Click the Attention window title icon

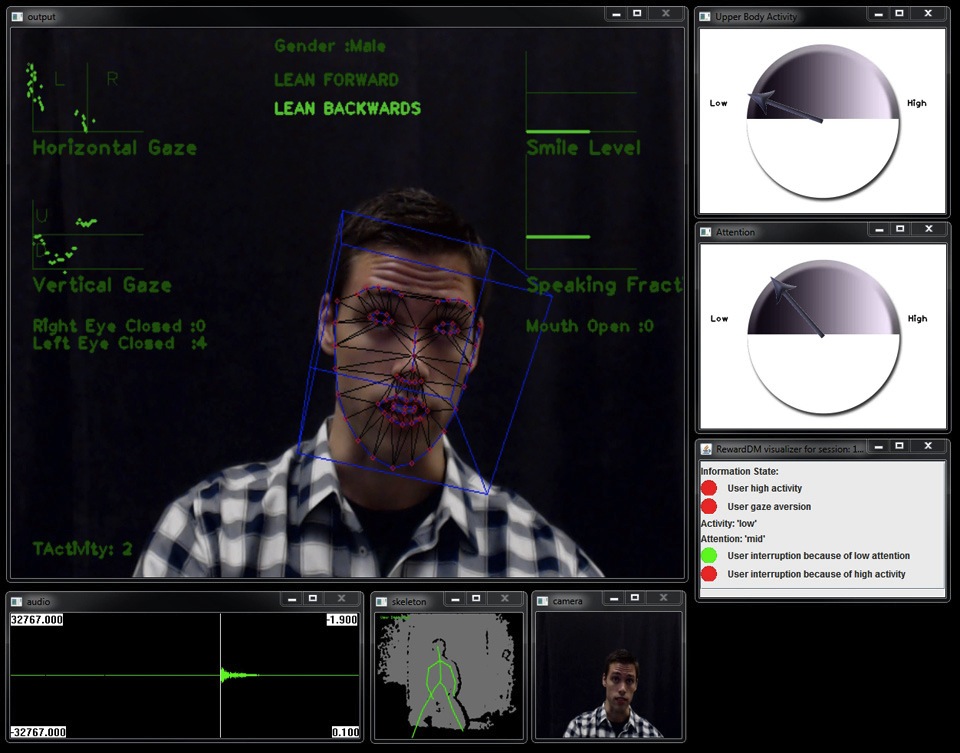(x=705, y=232)
